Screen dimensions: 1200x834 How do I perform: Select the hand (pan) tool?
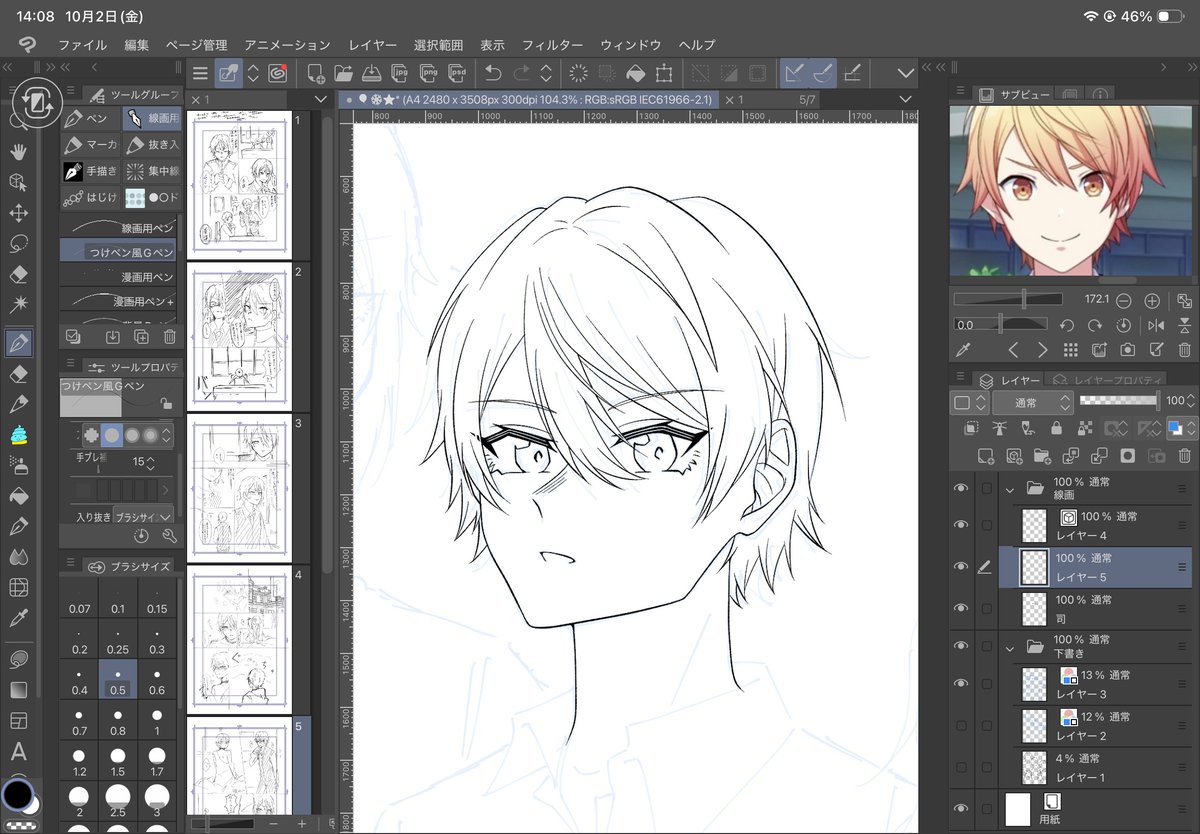[18, 151]
